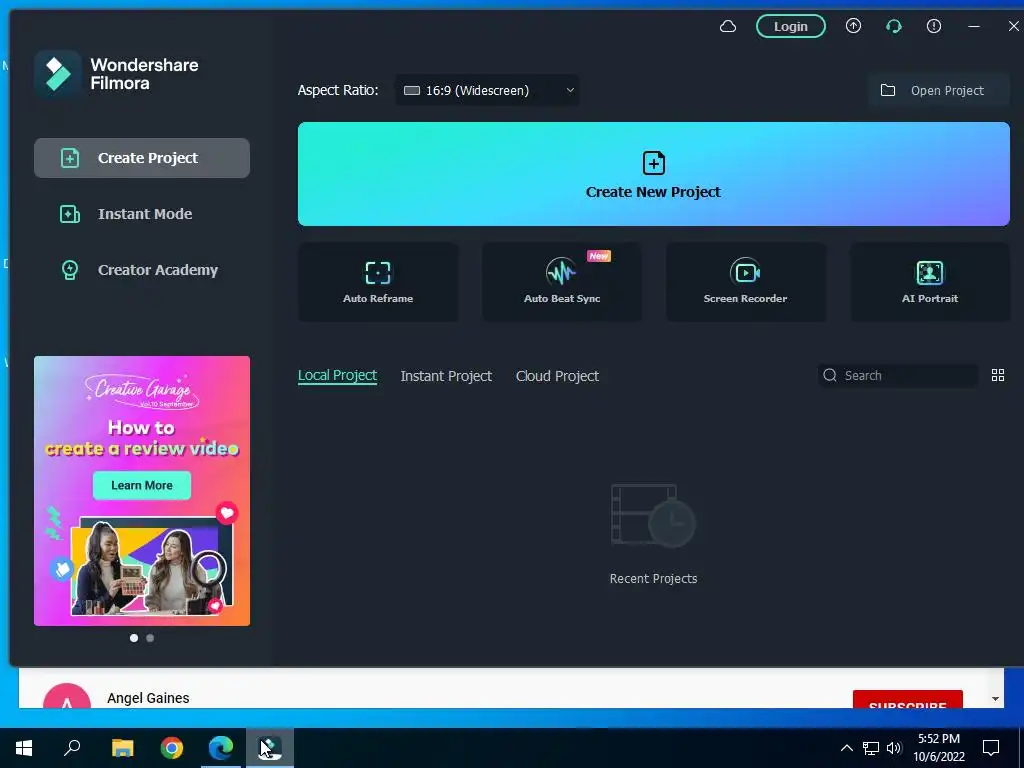
Task: Click Create New Project banner
Action: click(654, 174)
